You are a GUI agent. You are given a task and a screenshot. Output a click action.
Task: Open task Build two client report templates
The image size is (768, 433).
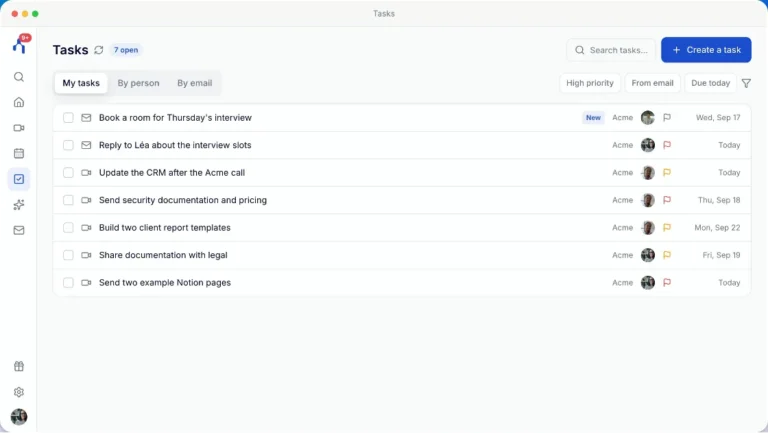[165, 227]
